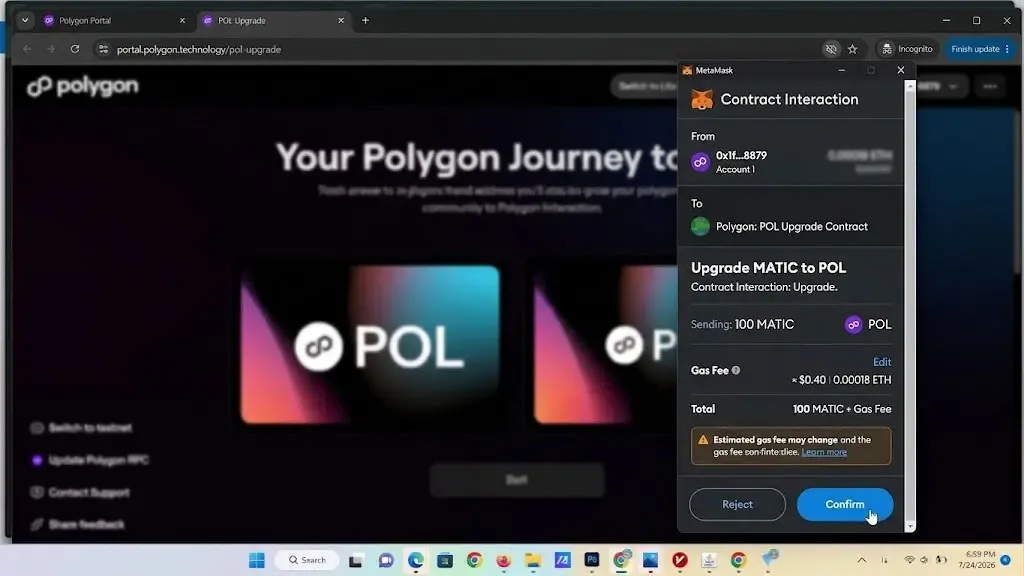Edit the gas fee
The height and width of the screenshot is (576, 1024).
point(882,362)
